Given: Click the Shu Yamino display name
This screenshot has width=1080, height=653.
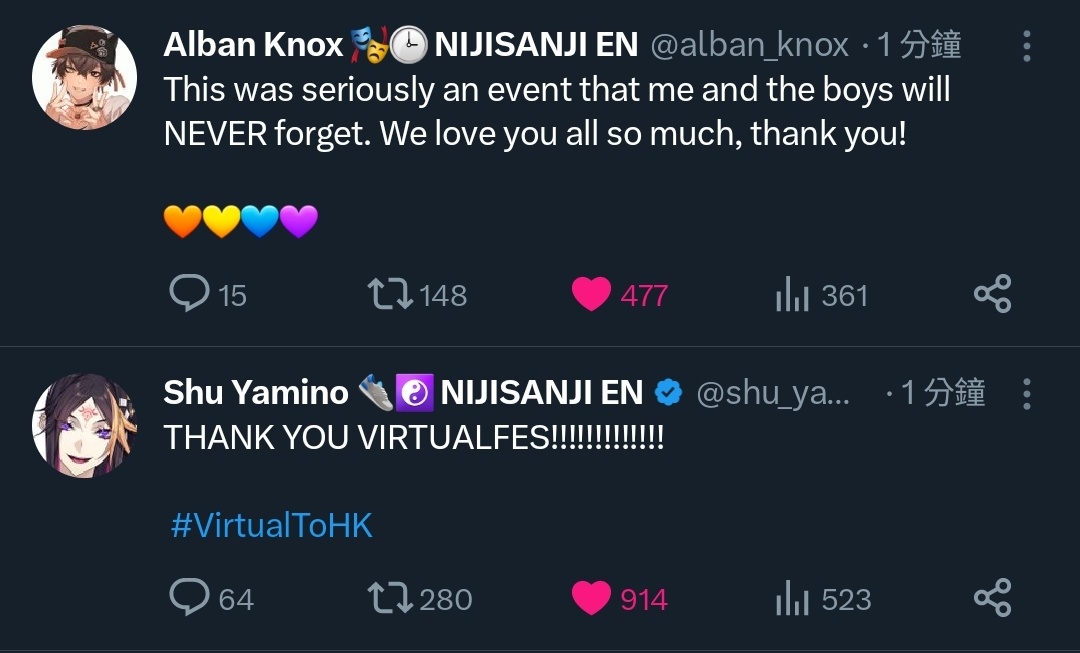Looking at the screenshot, I should 256,393.
